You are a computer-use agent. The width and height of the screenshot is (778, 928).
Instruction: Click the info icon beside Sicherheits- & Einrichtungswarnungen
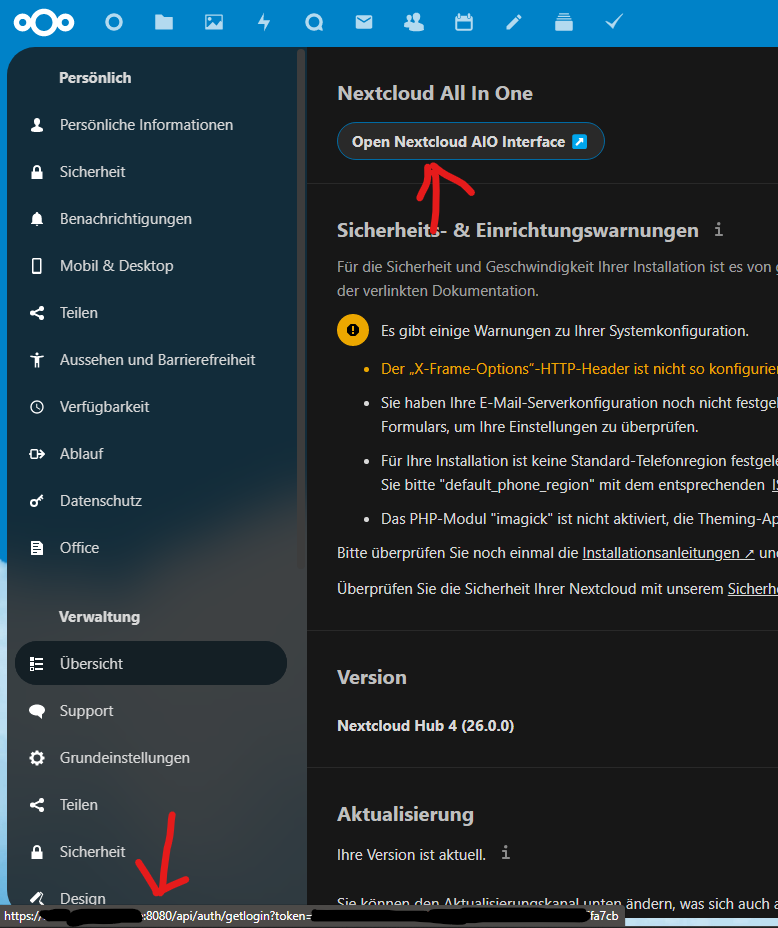coord(717,230)
